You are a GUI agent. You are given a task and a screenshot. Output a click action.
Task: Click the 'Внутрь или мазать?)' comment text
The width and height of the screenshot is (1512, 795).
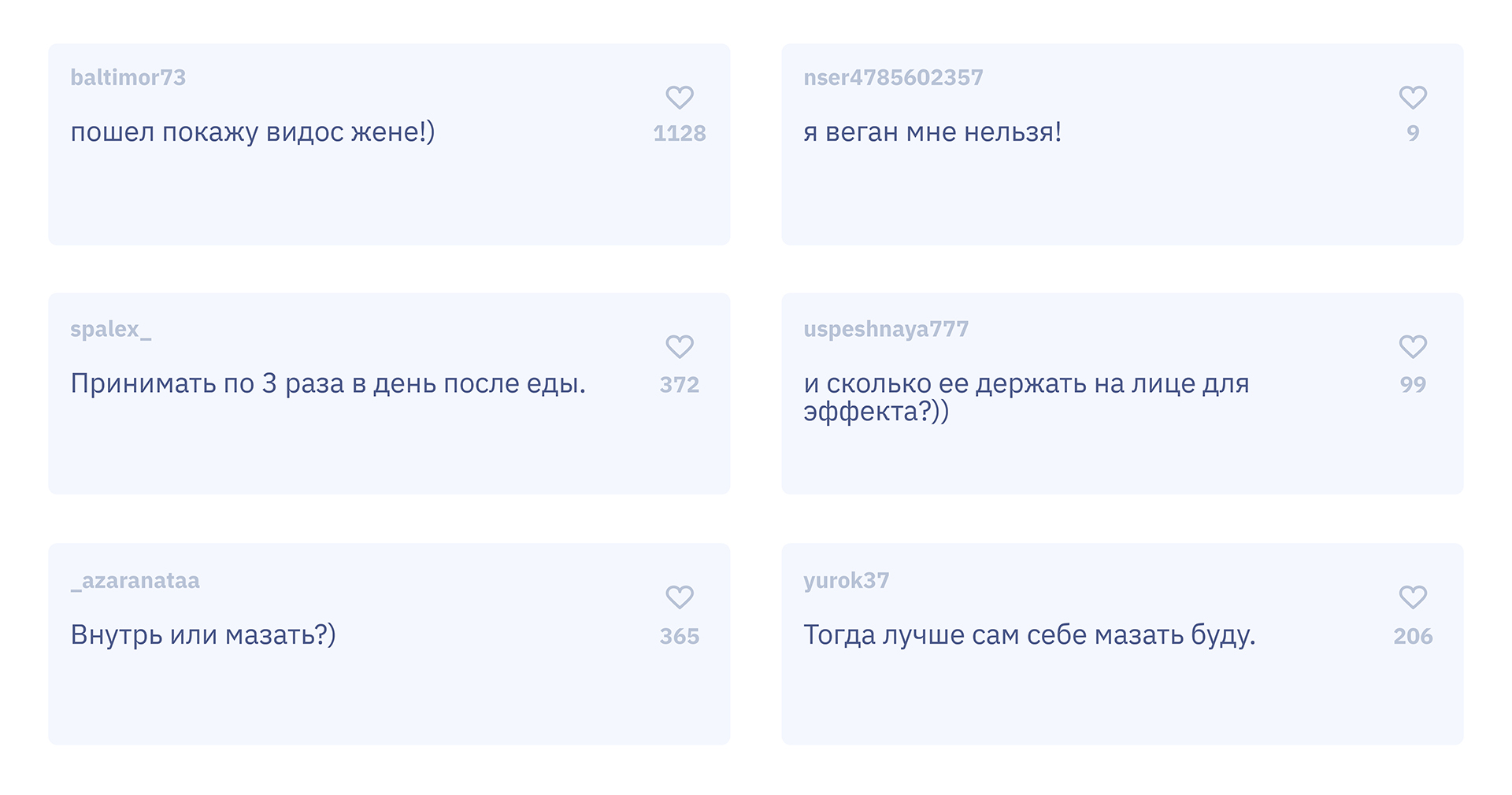click(202, 634)
